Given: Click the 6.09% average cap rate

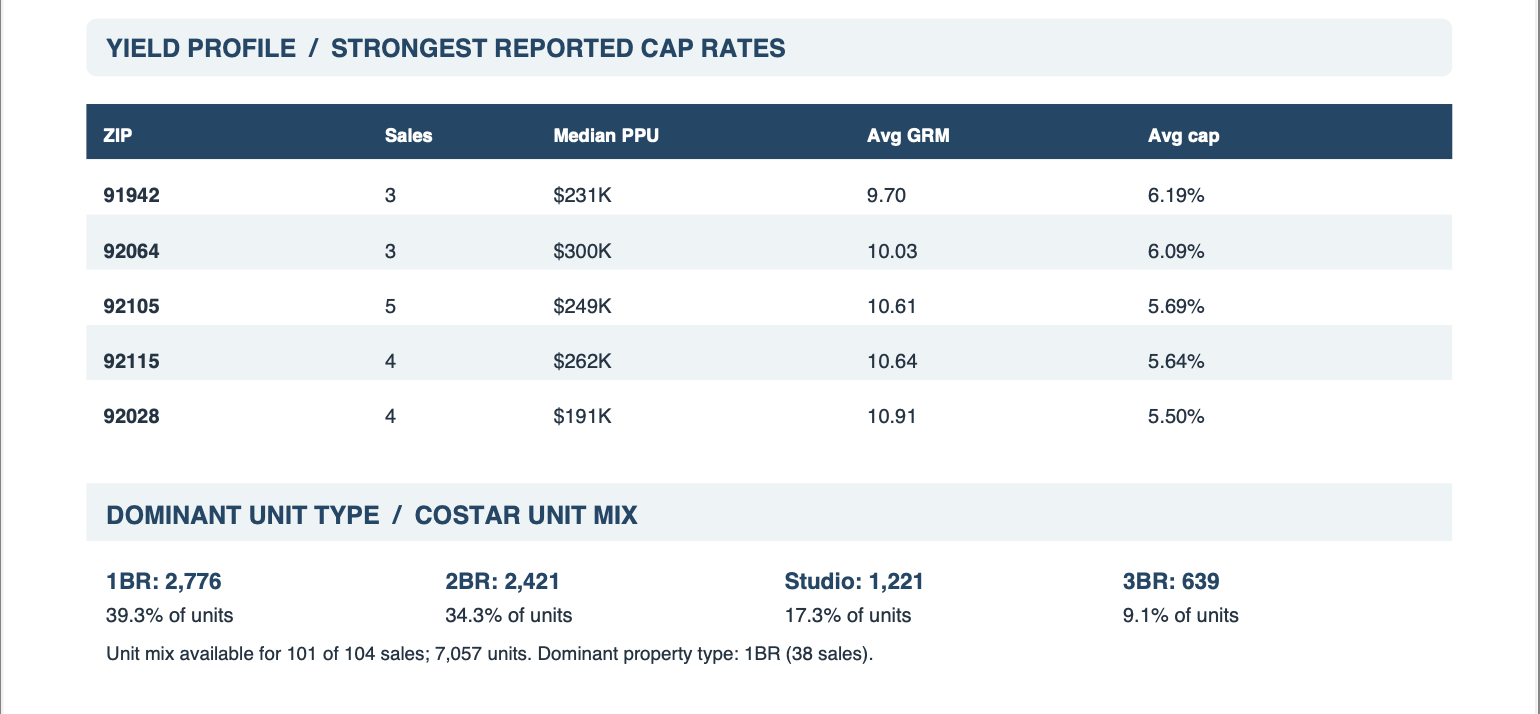Looking at the screenshot, I should [x=1176, y=252].
